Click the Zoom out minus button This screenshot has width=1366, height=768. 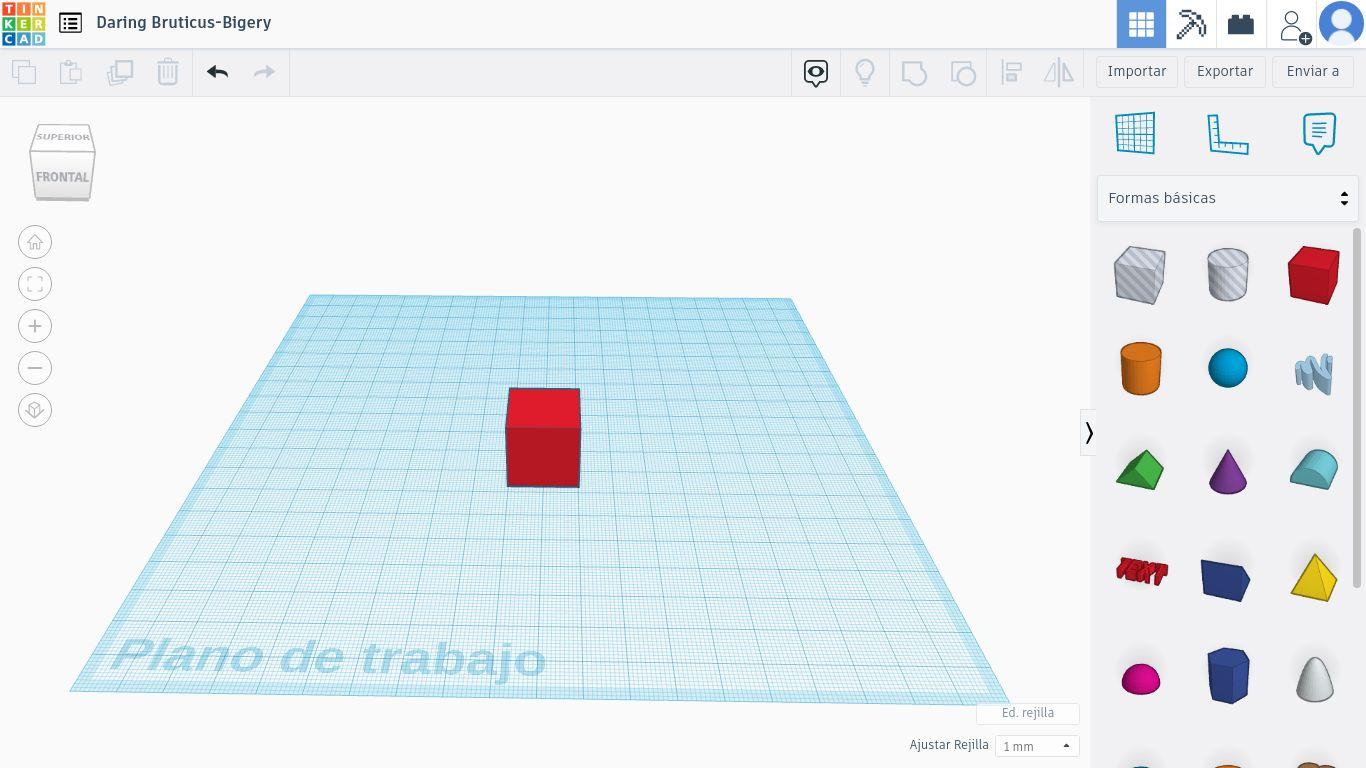[35, 368]
